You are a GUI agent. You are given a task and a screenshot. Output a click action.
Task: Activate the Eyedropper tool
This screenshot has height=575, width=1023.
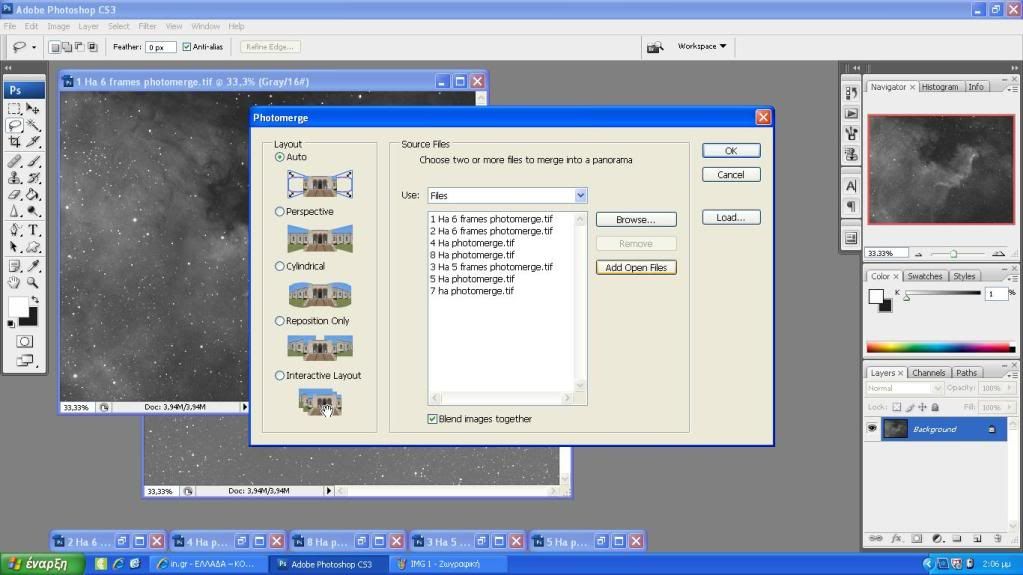[33, 265]
